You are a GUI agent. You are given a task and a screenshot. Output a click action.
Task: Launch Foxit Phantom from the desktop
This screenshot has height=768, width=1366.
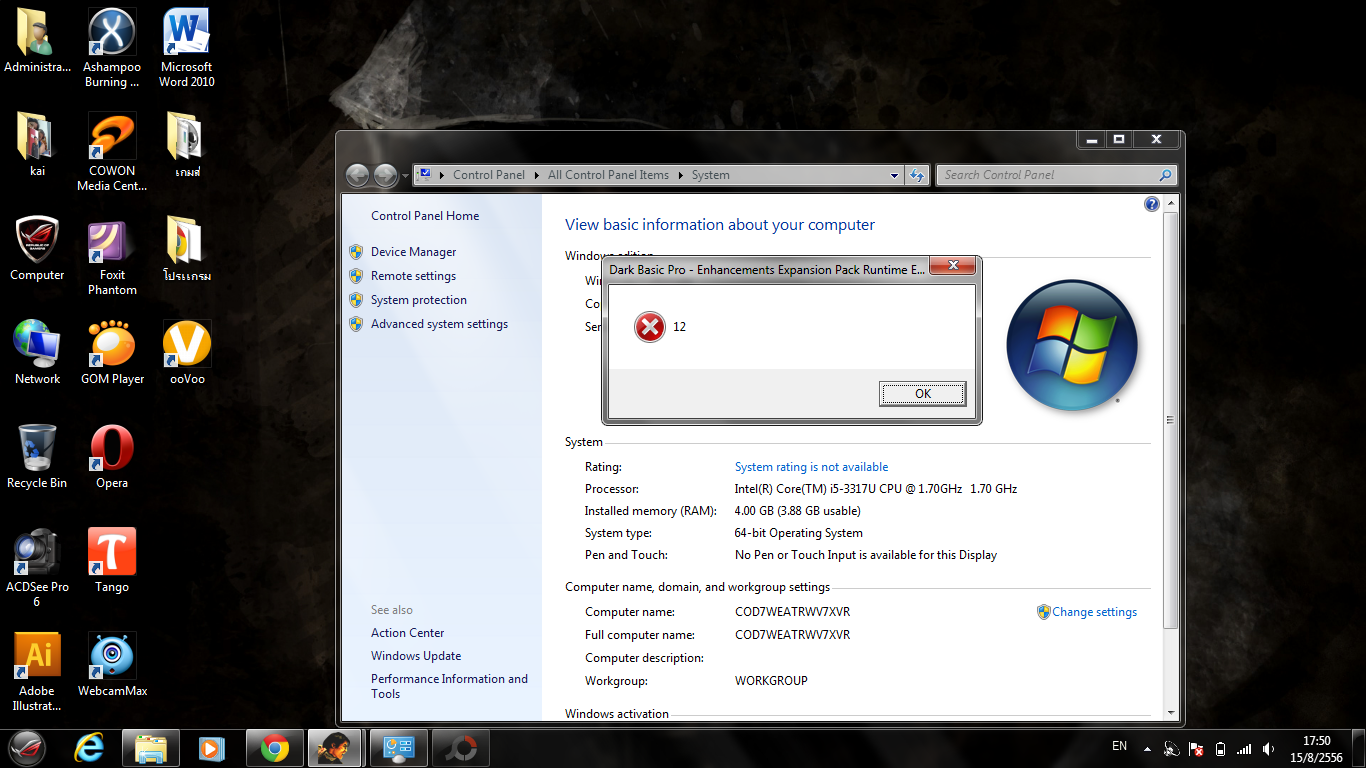pyautogui.click(x=112, y=256)
